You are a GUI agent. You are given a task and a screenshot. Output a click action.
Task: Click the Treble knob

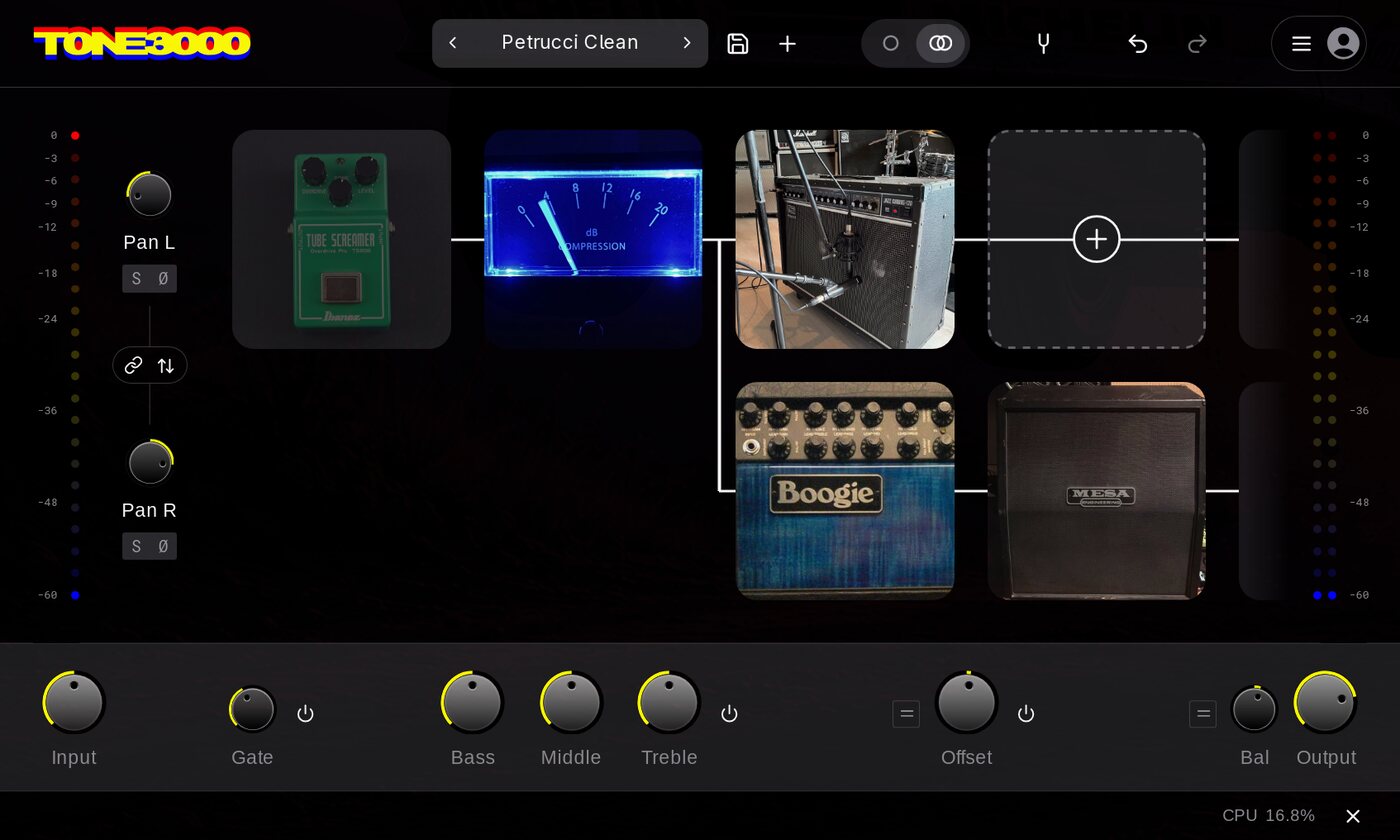coord(669,702)
